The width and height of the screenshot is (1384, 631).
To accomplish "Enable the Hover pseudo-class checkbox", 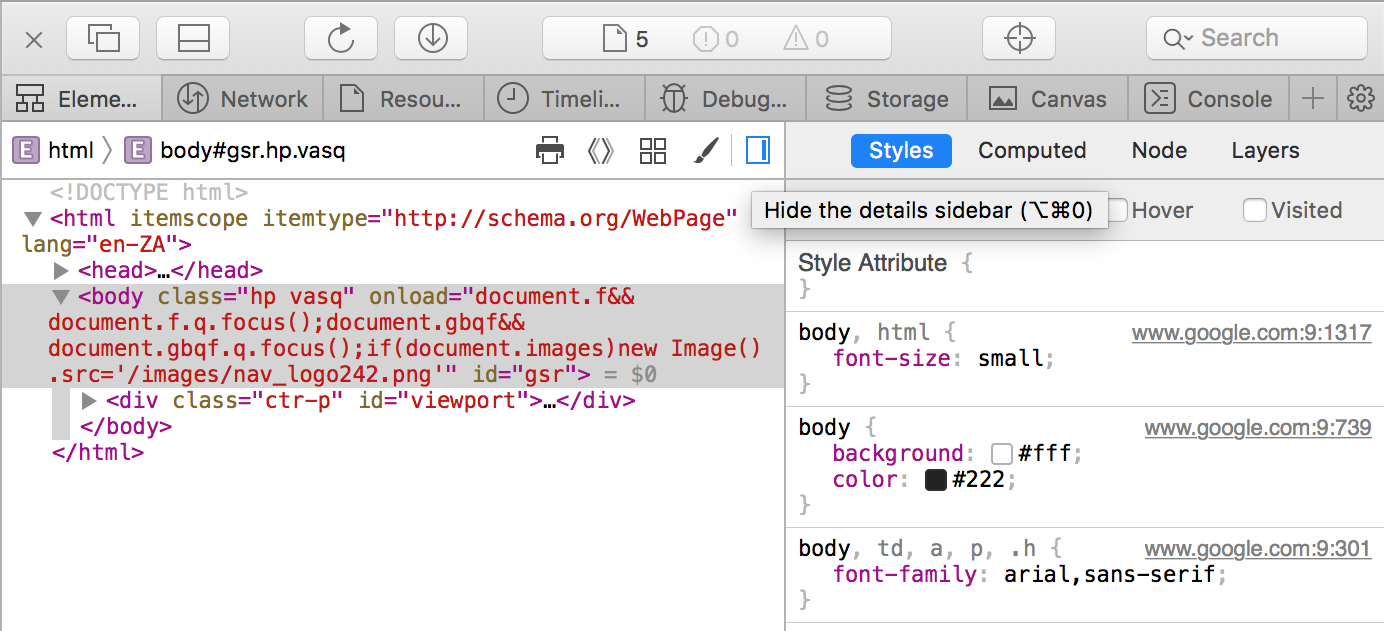I will click(x=1117, y=210).
